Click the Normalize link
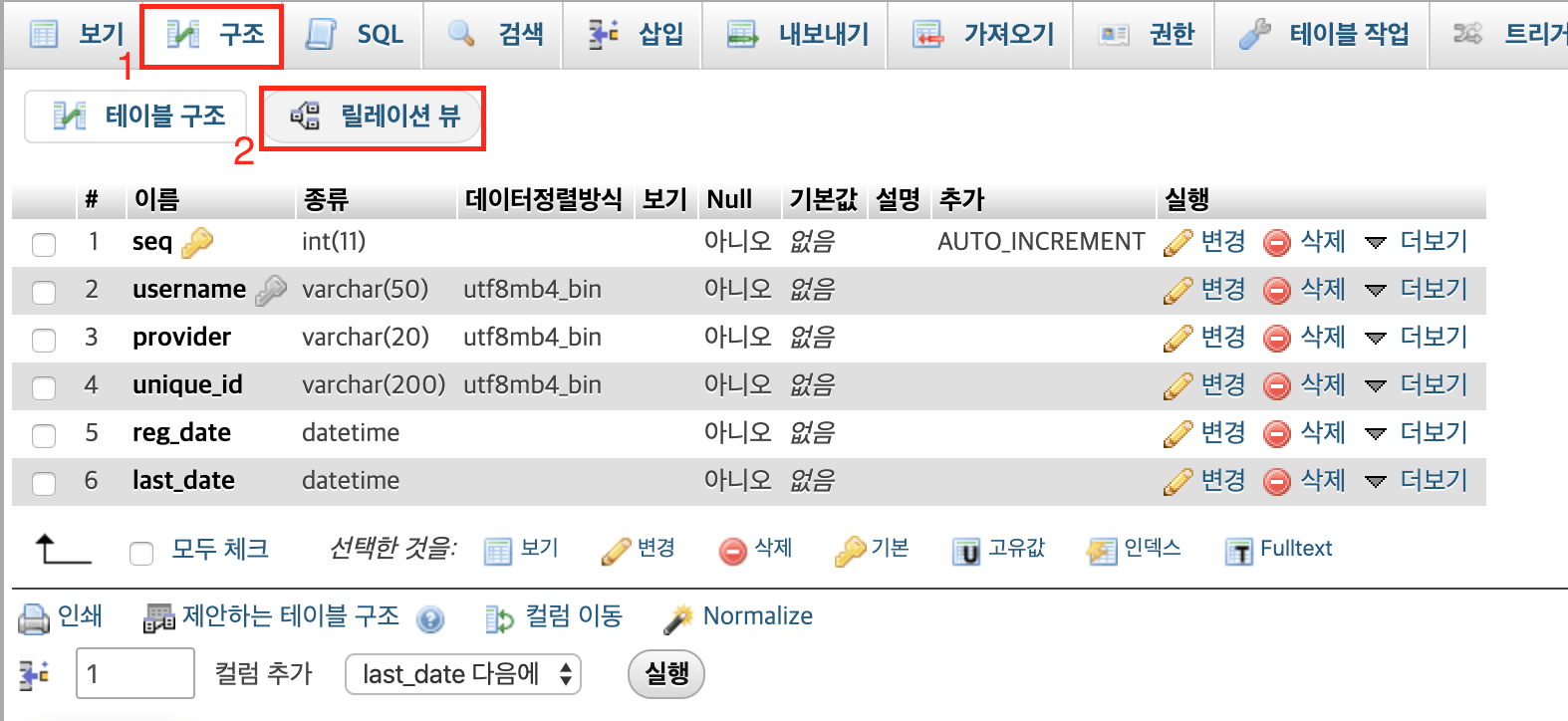 coord(757,616)
